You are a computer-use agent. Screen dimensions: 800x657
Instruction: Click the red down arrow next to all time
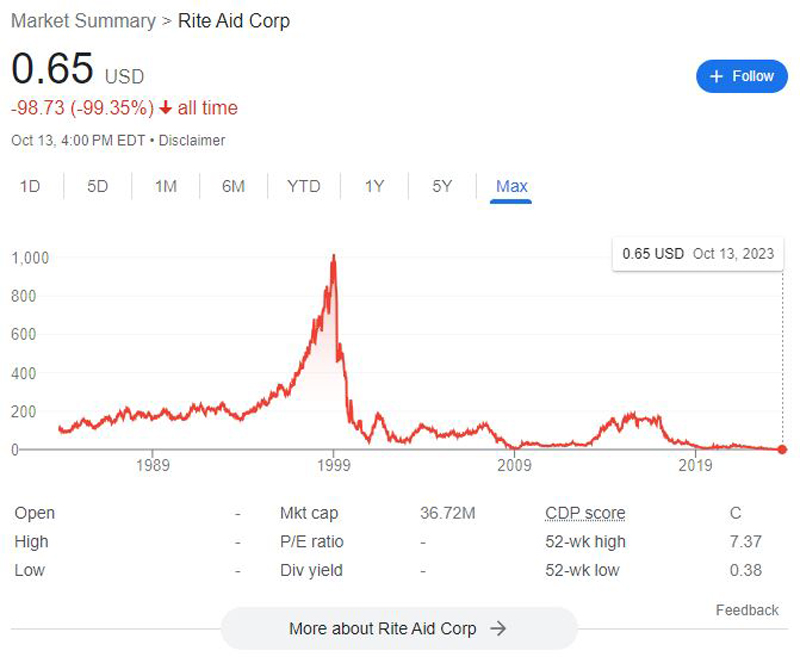[x=165, y=108]
